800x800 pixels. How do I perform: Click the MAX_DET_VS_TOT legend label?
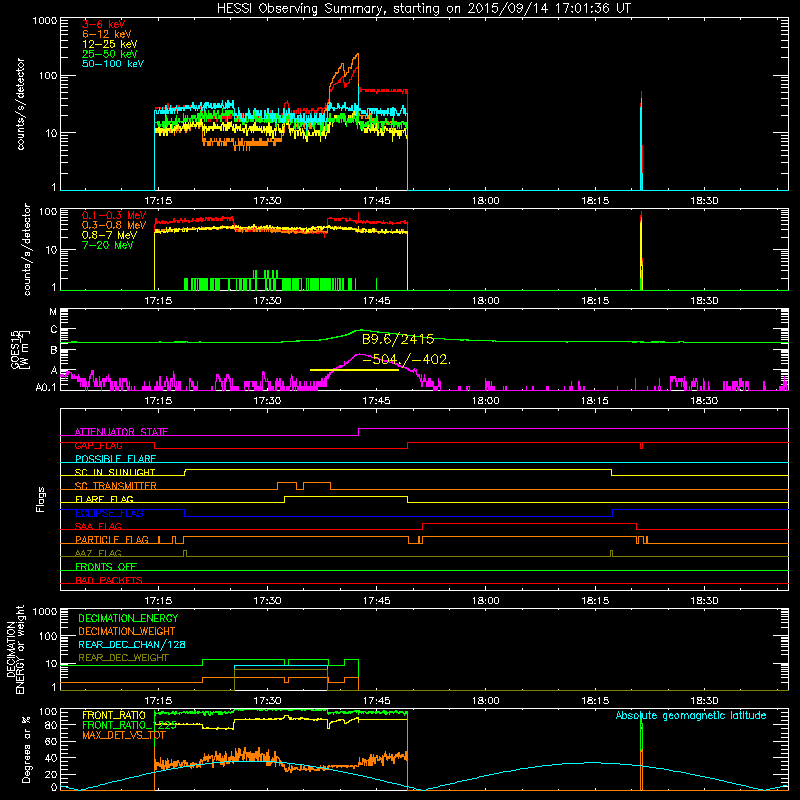(124, 735)
